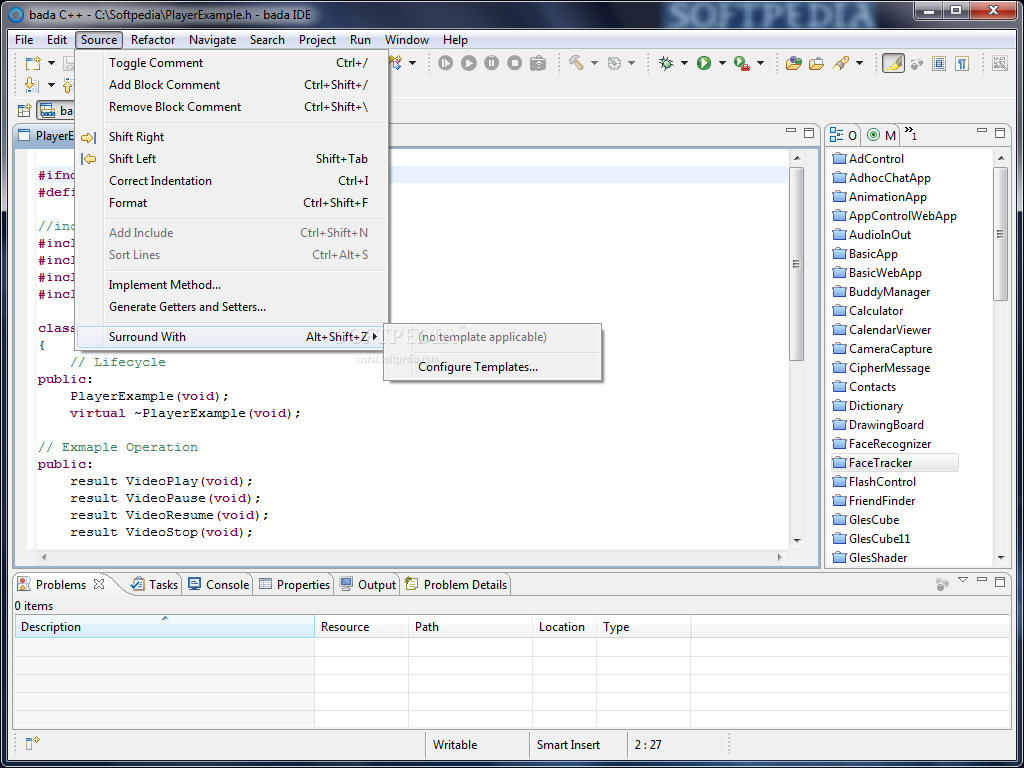Open the Navigate menu

pos(212,40)
